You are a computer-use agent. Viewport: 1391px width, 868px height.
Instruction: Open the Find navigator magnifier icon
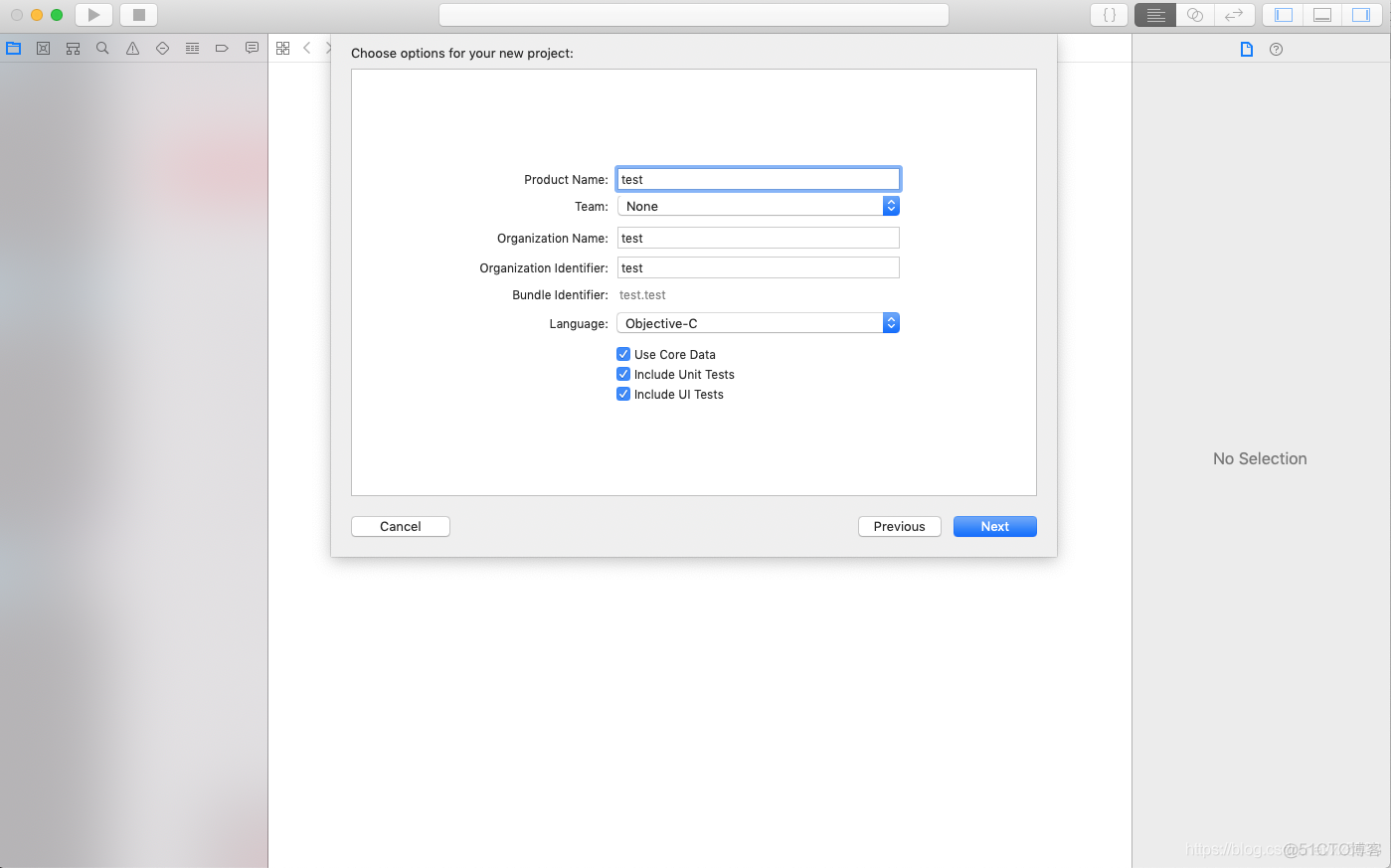coord(102,48)
